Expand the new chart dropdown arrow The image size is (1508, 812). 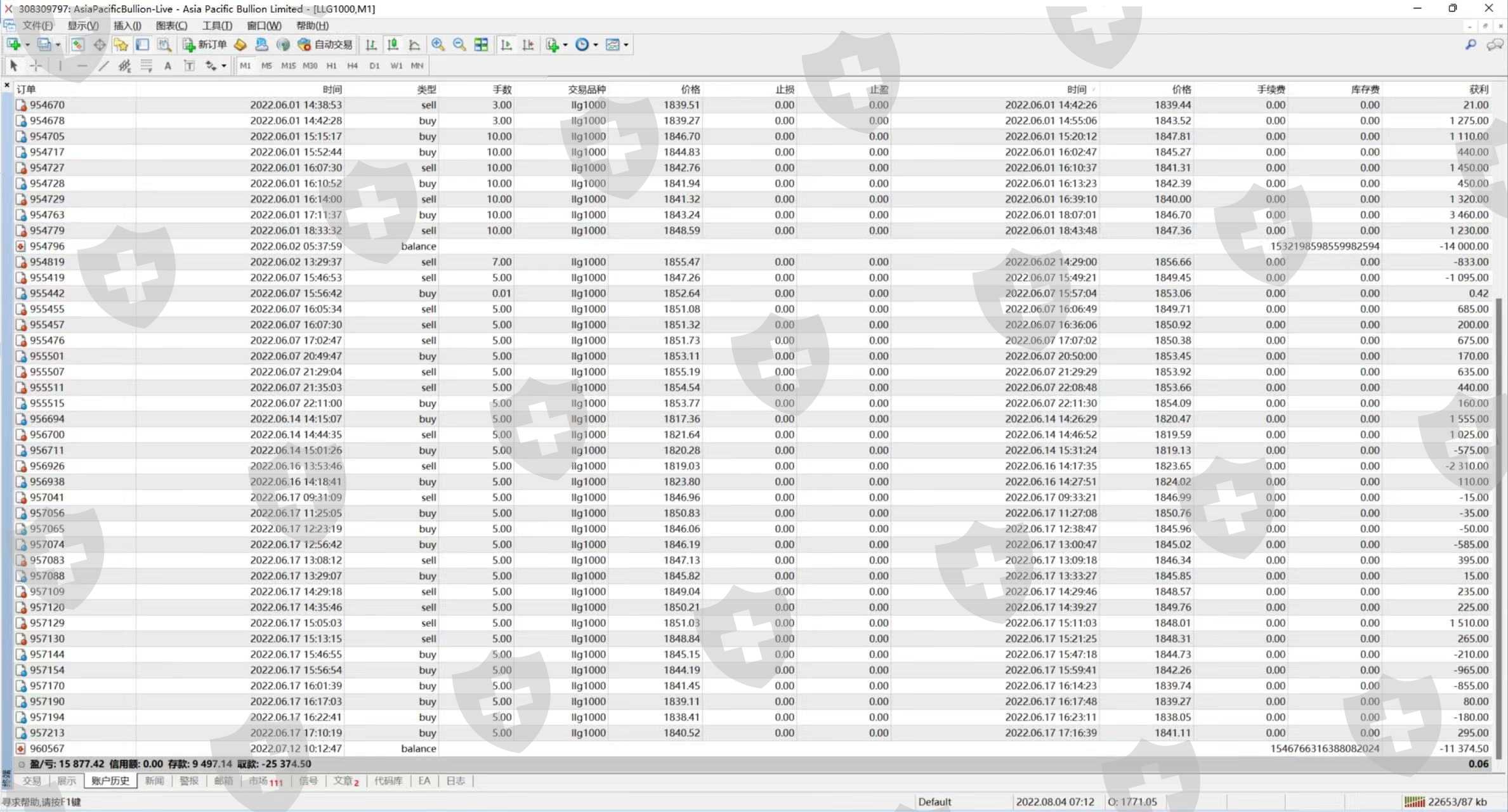tap(27, 45)
